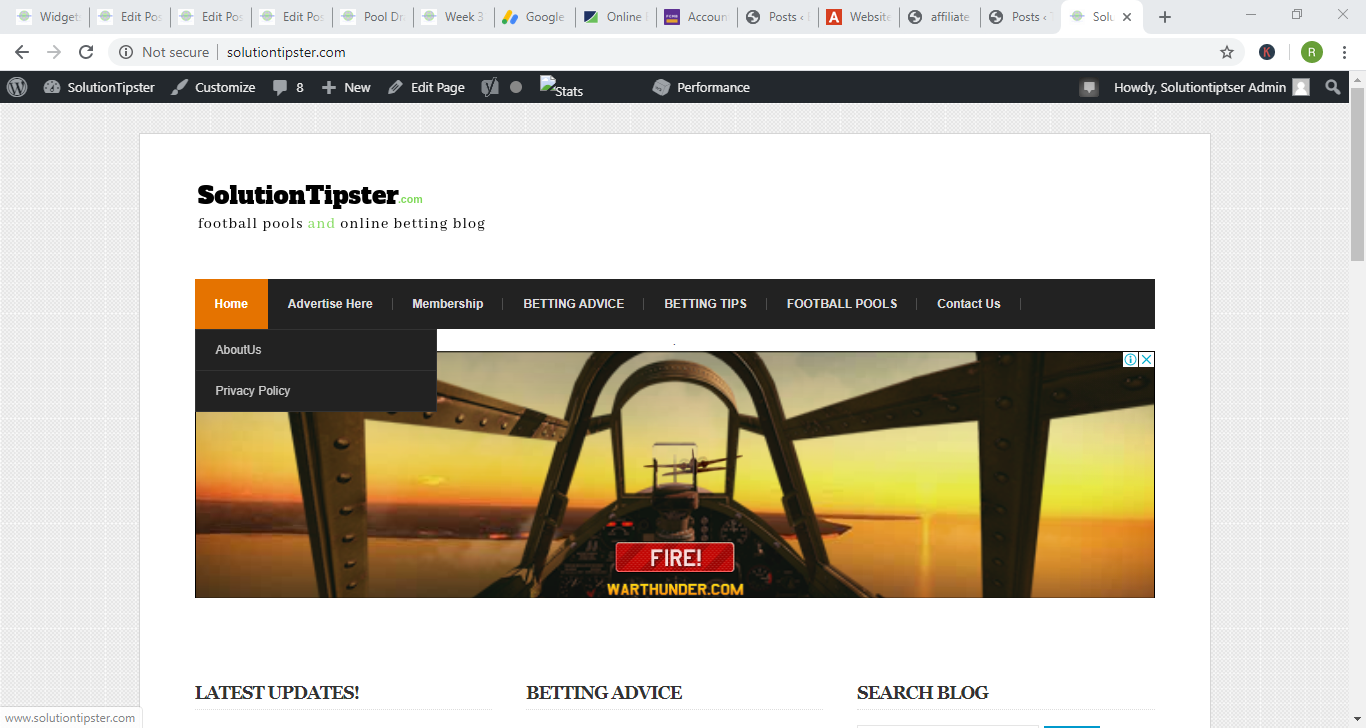The height and width of the screenshot is (728, 1366).
Task: Click the football pools and online betting blog tagline
Action: click(x=341, y=223)
